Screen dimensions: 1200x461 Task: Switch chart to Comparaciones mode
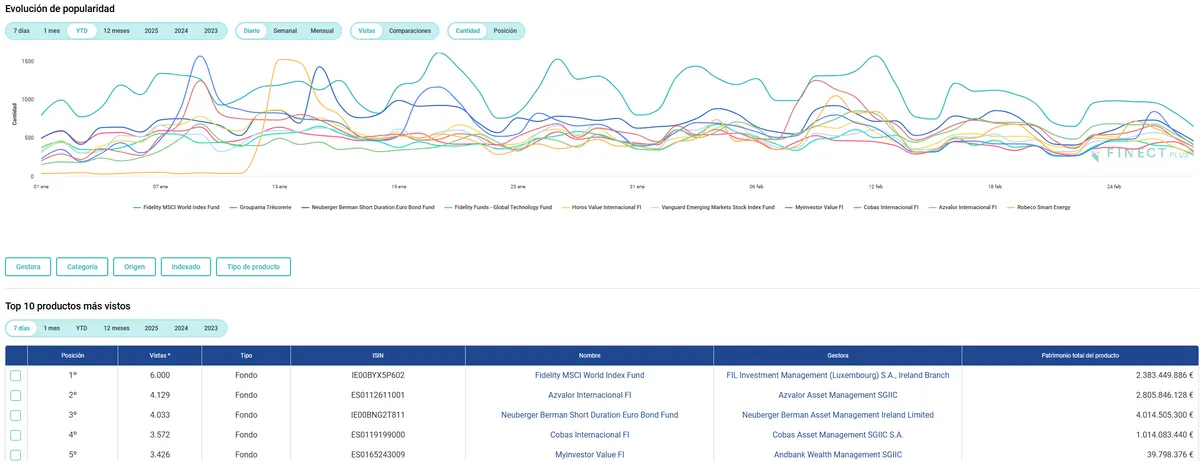(x=410, y=31)
